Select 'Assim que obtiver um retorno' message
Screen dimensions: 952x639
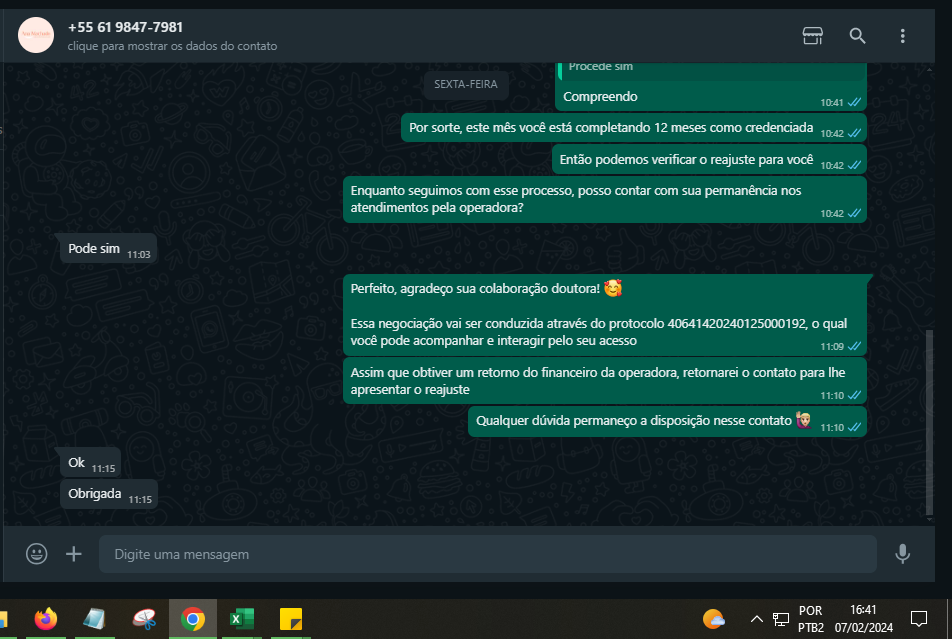(605, 381)
